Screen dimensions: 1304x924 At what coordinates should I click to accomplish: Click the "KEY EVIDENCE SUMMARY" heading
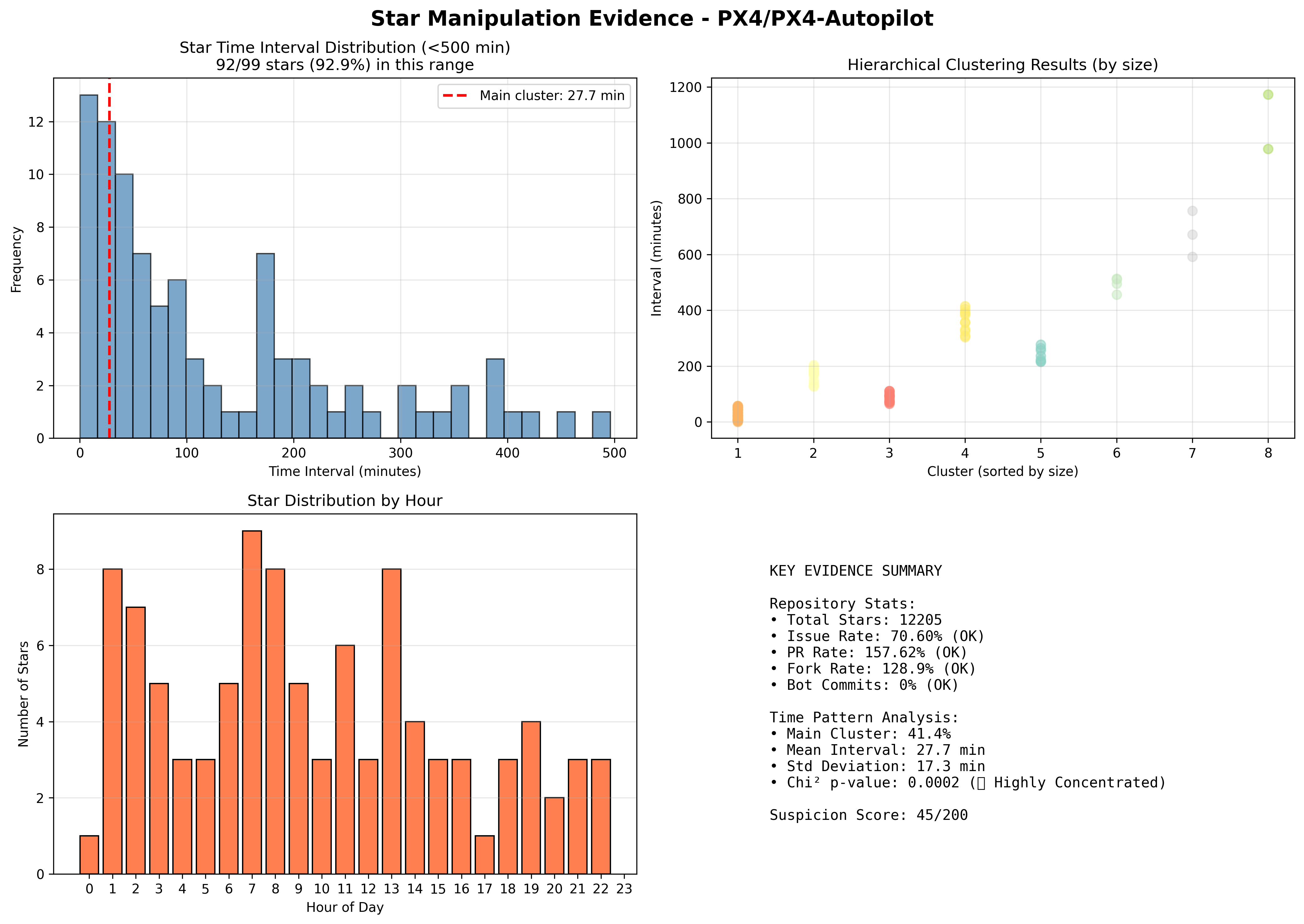click(856, 571)
